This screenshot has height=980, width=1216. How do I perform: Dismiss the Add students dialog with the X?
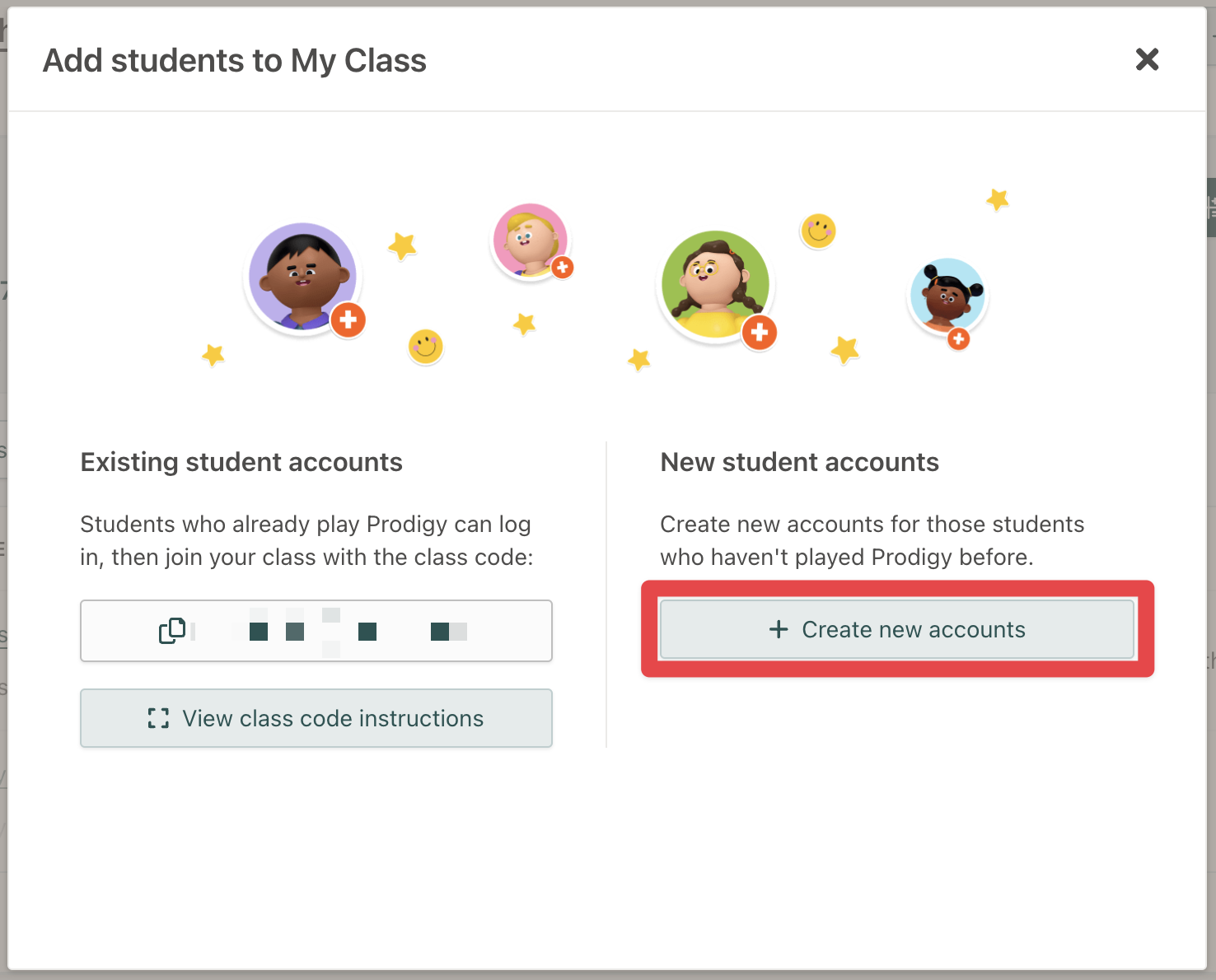(1147, 59)
